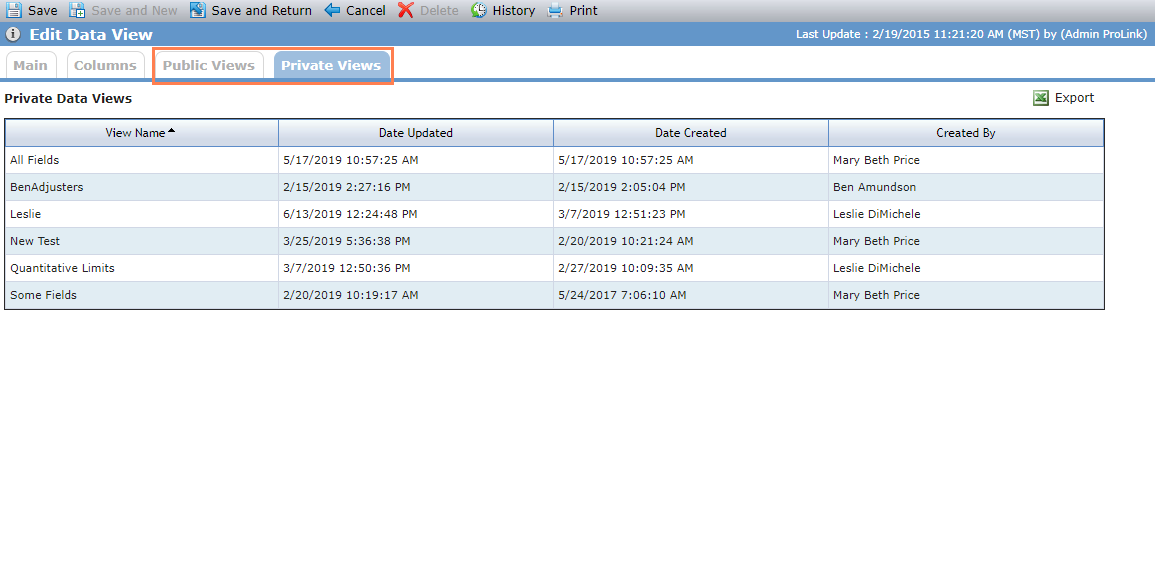
Task: Click Ben Amundson in Created By
Action: [874, 187]
